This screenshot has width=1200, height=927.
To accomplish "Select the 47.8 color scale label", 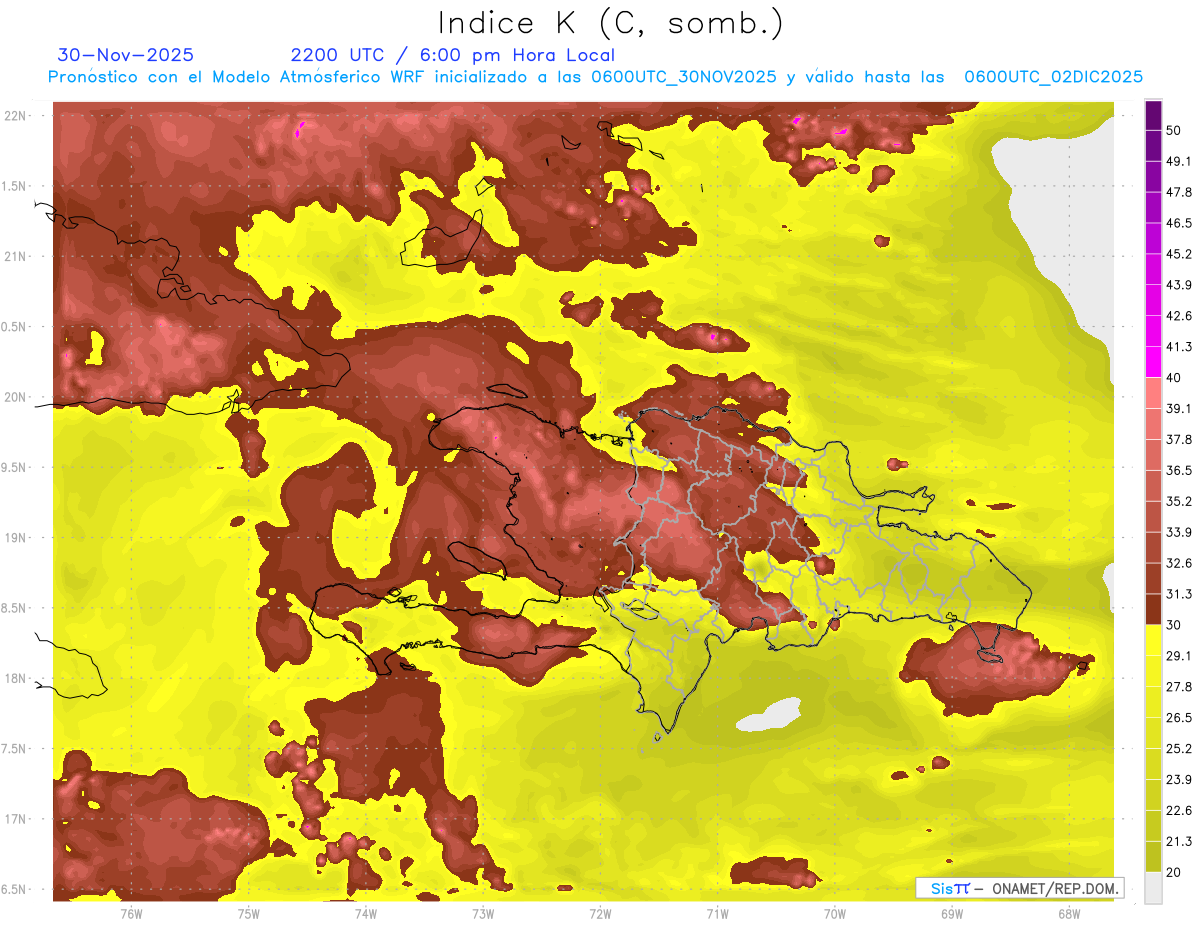I will point(1178,192).
